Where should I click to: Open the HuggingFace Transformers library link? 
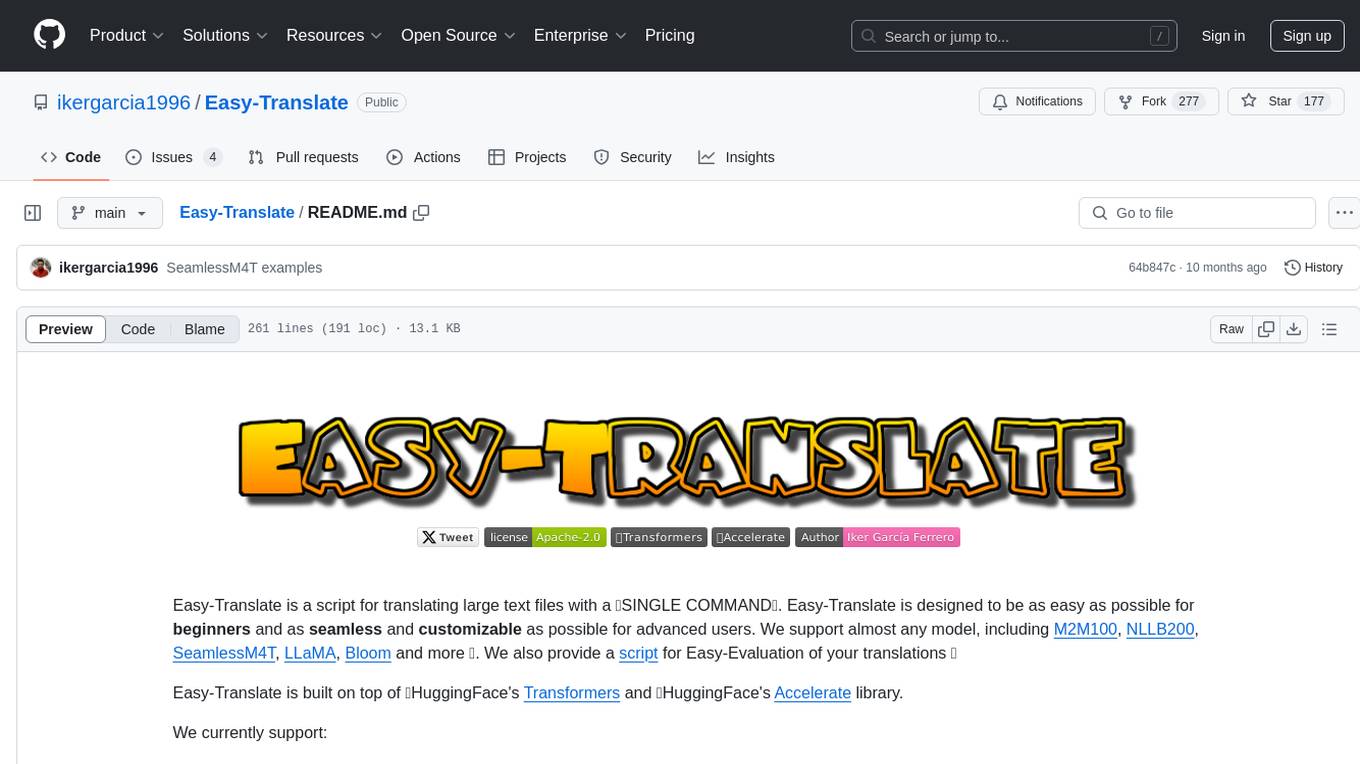coord(572,692)
